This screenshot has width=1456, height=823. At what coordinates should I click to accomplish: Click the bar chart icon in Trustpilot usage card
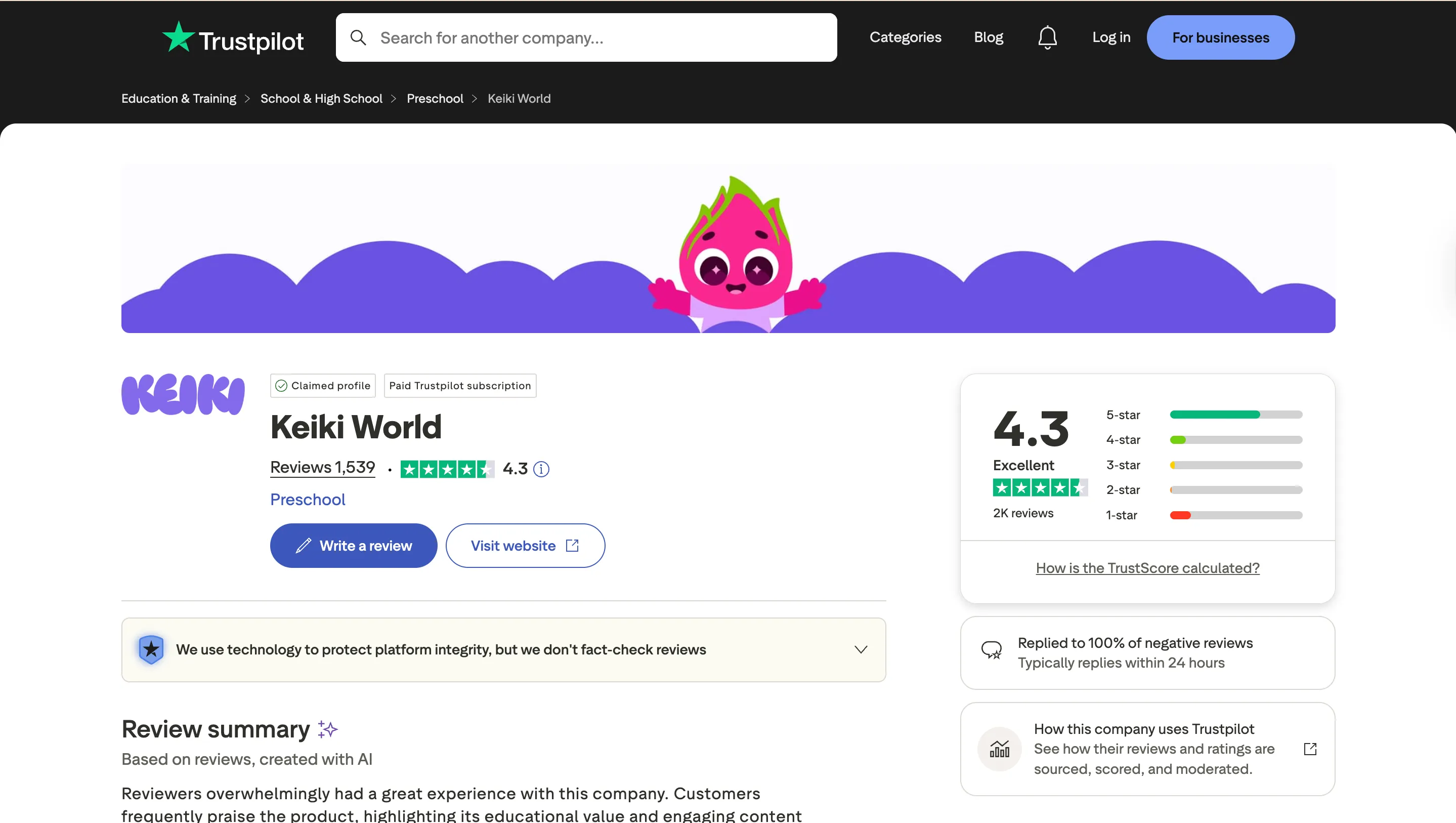pyautogui.click(x=999, y=749)
